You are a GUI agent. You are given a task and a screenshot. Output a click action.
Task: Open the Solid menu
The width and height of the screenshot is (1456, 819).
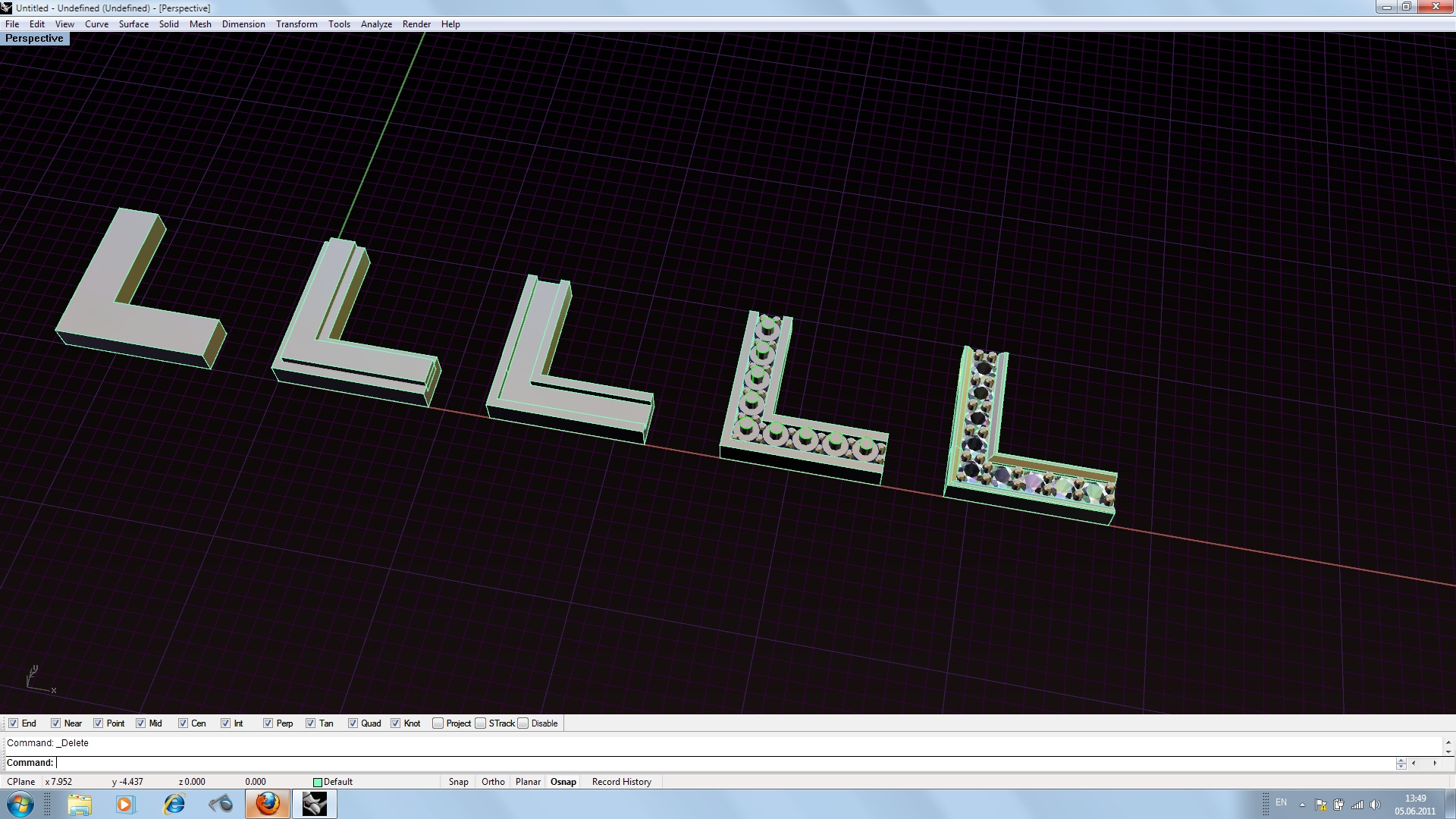coord(168,24)
